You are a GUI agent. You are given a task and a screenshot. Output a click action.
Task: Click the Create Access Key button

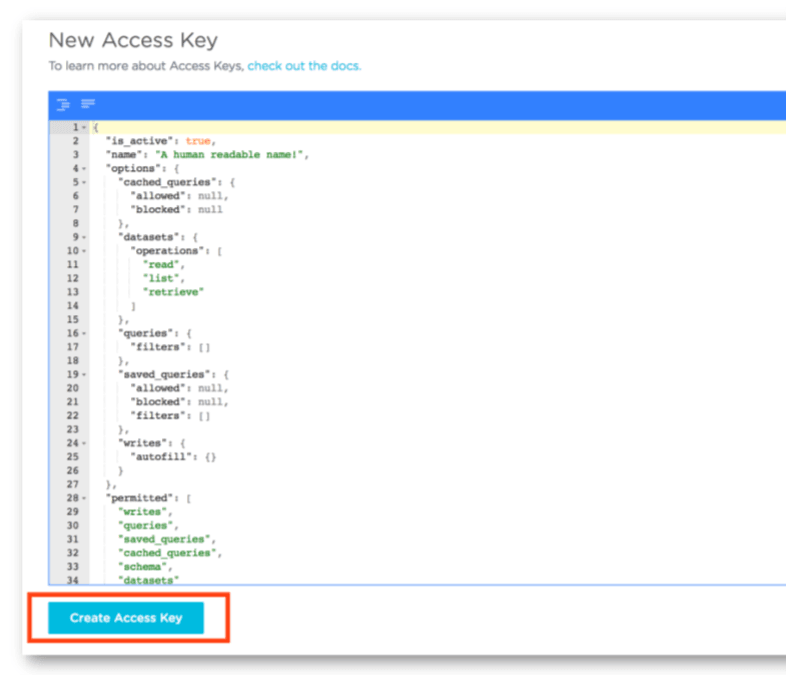click(126, 617)
